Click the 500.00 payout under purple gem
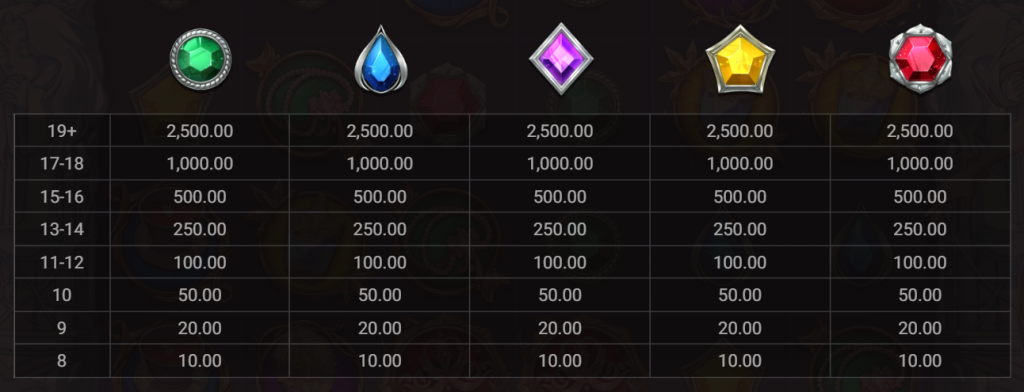The height and width of the screenshot is (392, 1024). coord(560,196)
